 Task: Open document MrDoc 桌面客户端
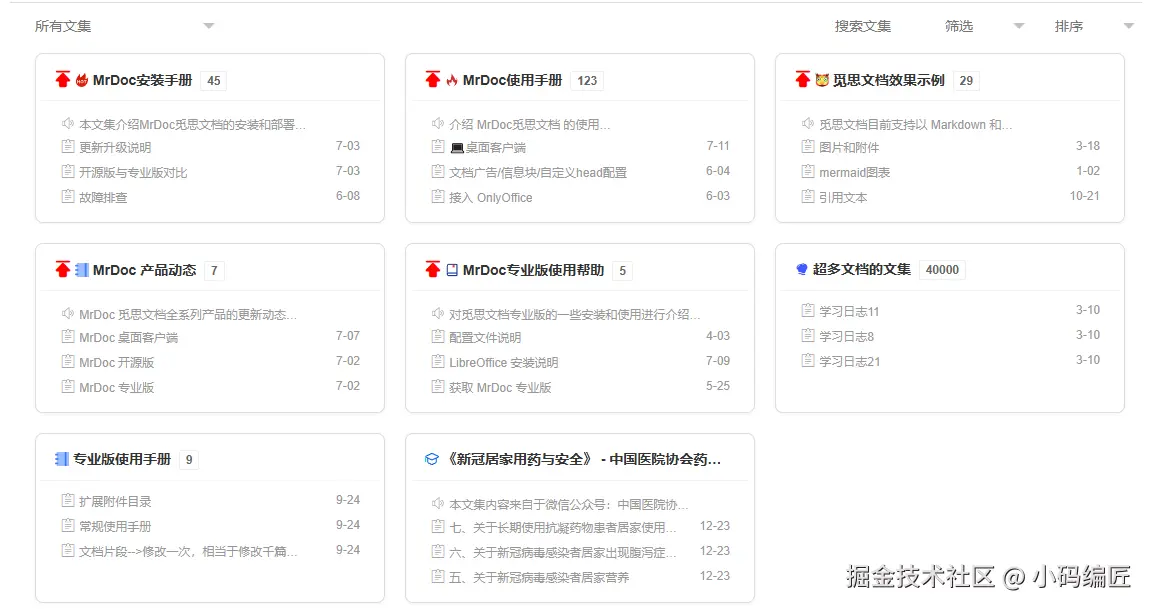pos(128,338)
